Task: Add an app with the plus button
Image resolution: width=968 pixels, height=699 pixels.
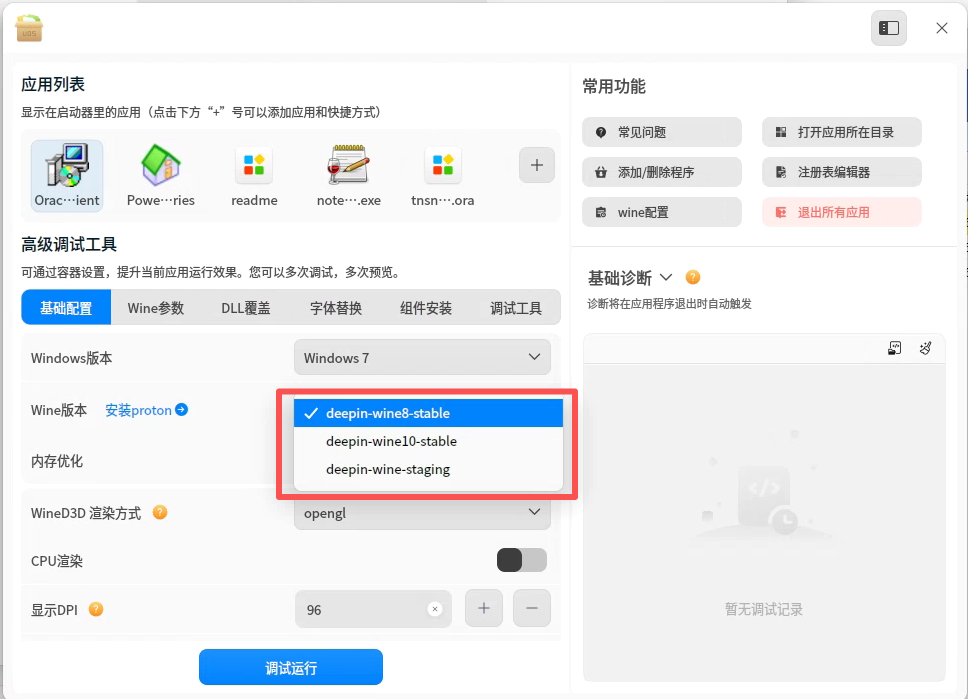Action: click(x=536, y=165)
